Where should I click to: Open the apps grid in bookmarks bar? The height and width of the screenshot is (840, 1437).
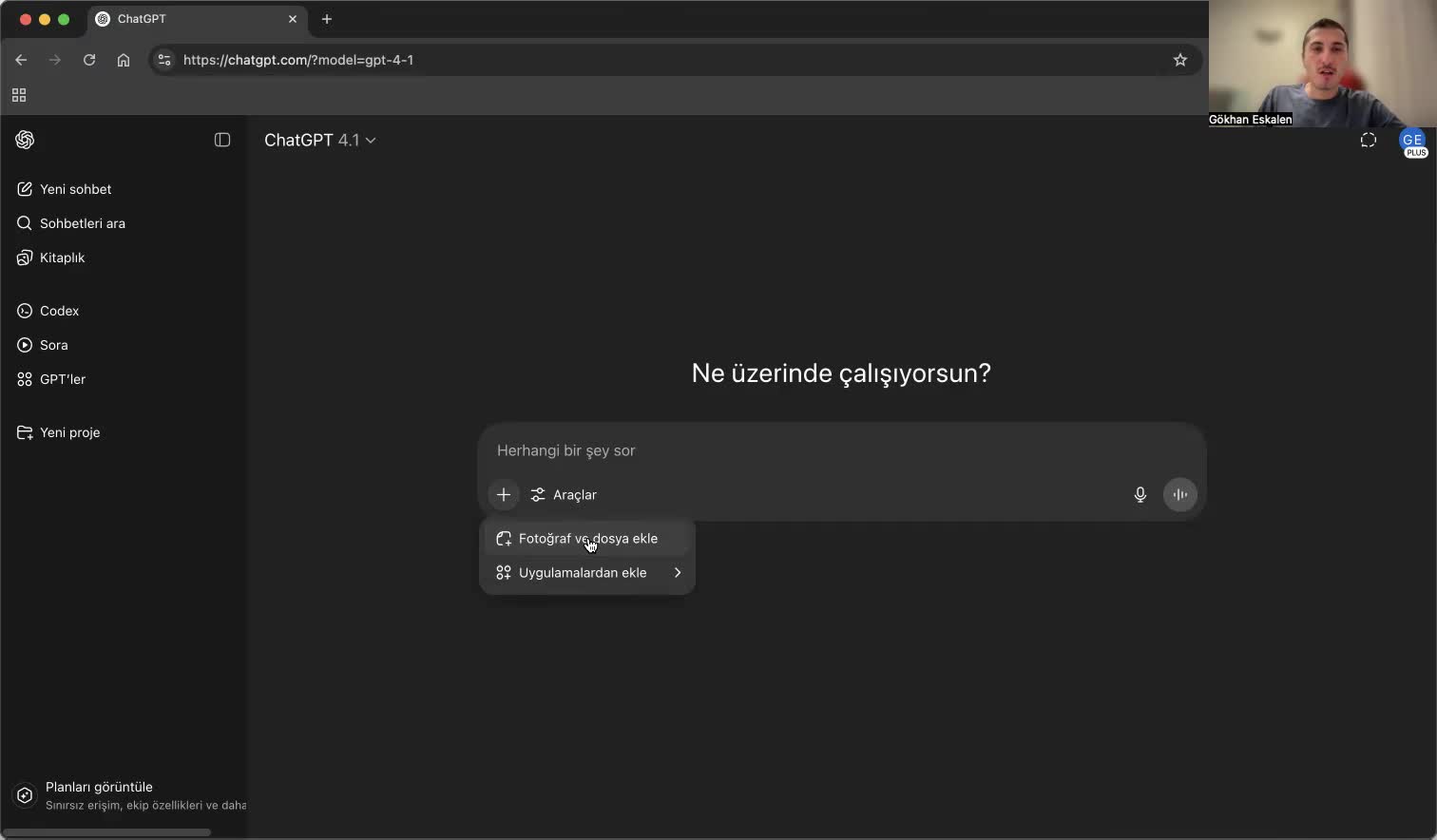pos(19,95)
